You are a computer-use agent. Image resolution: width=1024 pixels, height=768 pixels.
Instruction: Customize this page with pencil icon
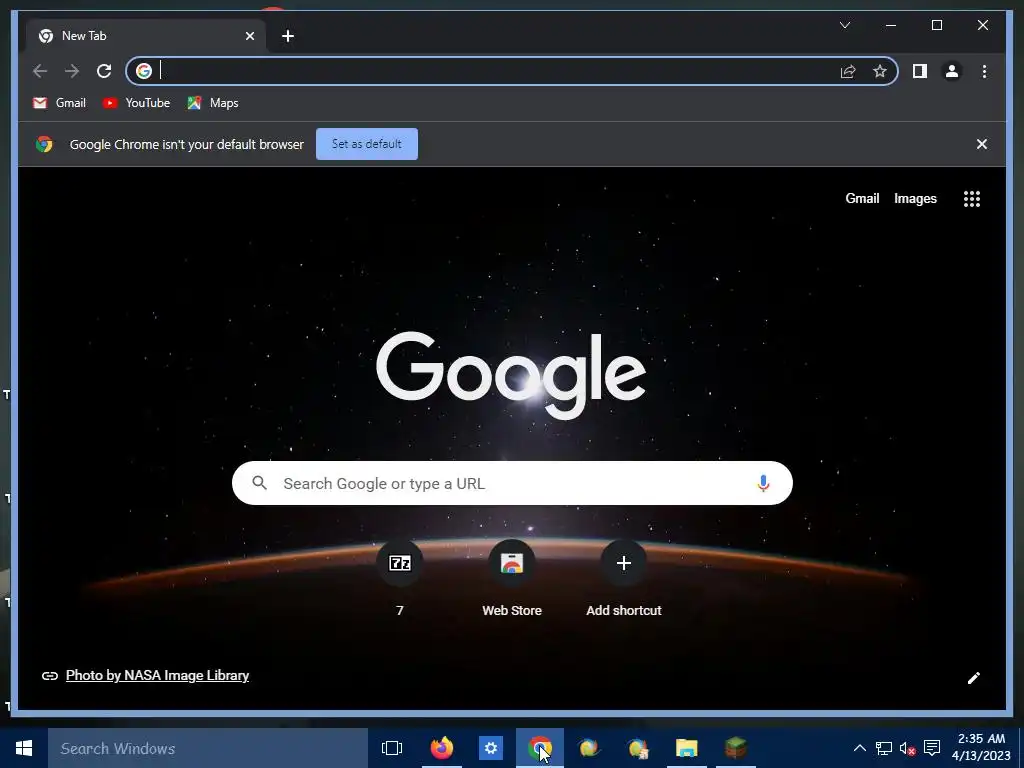click(974, 678)
